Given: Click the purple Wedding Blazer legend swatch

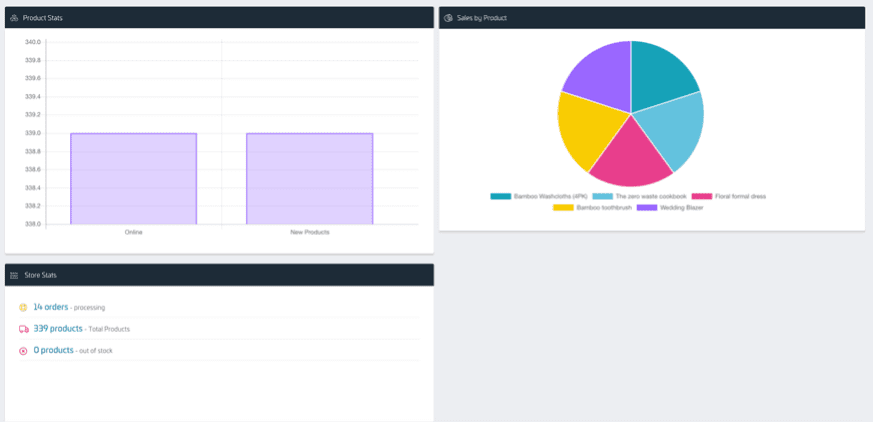Looking at the screenshot, I should click(x=647, y=207).
